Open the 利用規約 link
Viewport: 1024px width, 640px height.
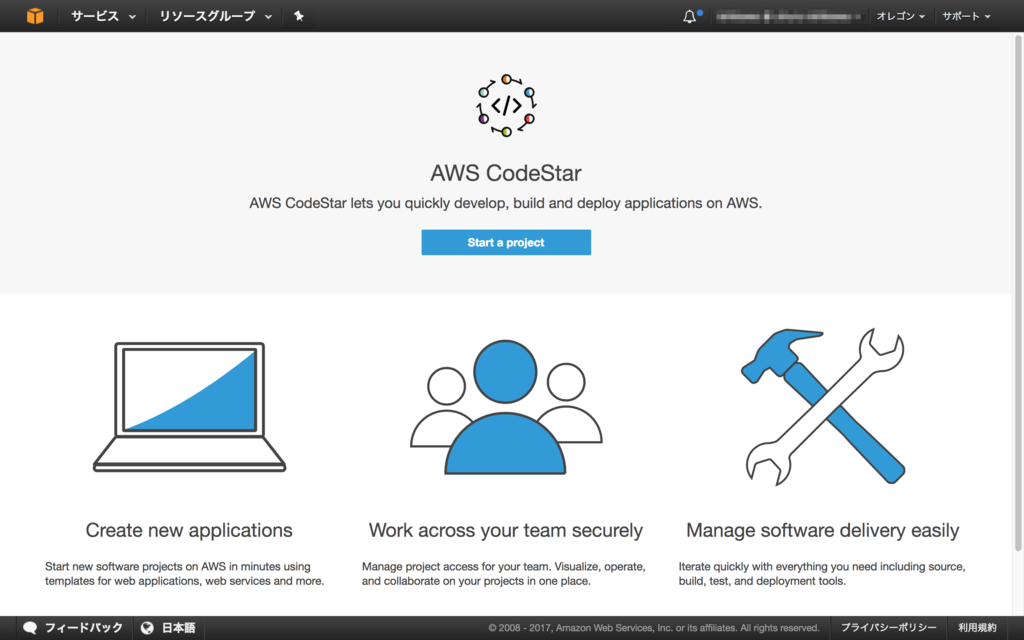(977, 628)
